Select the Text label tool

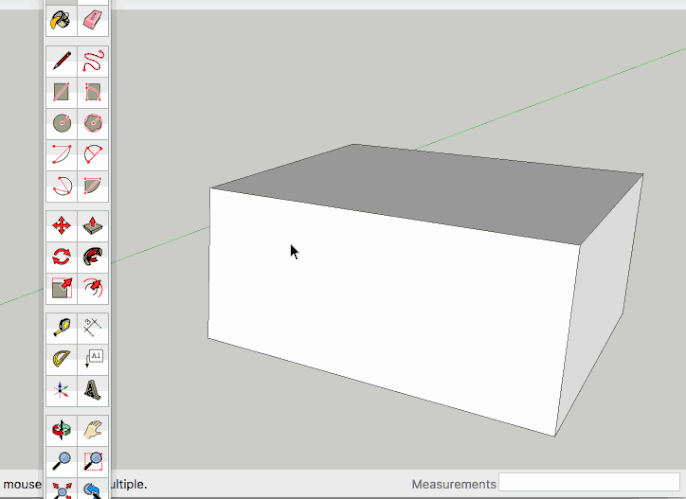(93, 359)
